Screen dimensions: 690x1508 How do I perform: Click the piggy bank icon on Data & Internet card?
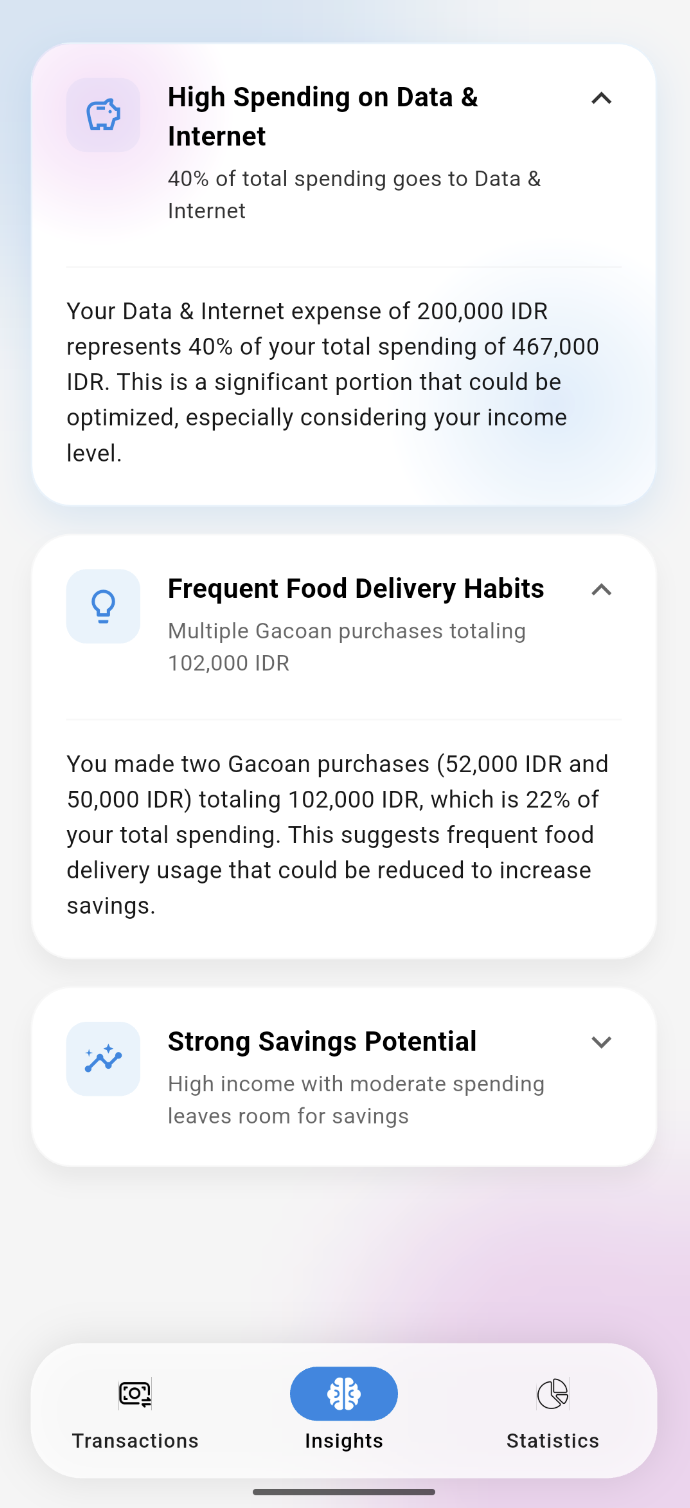click(103, 114)
